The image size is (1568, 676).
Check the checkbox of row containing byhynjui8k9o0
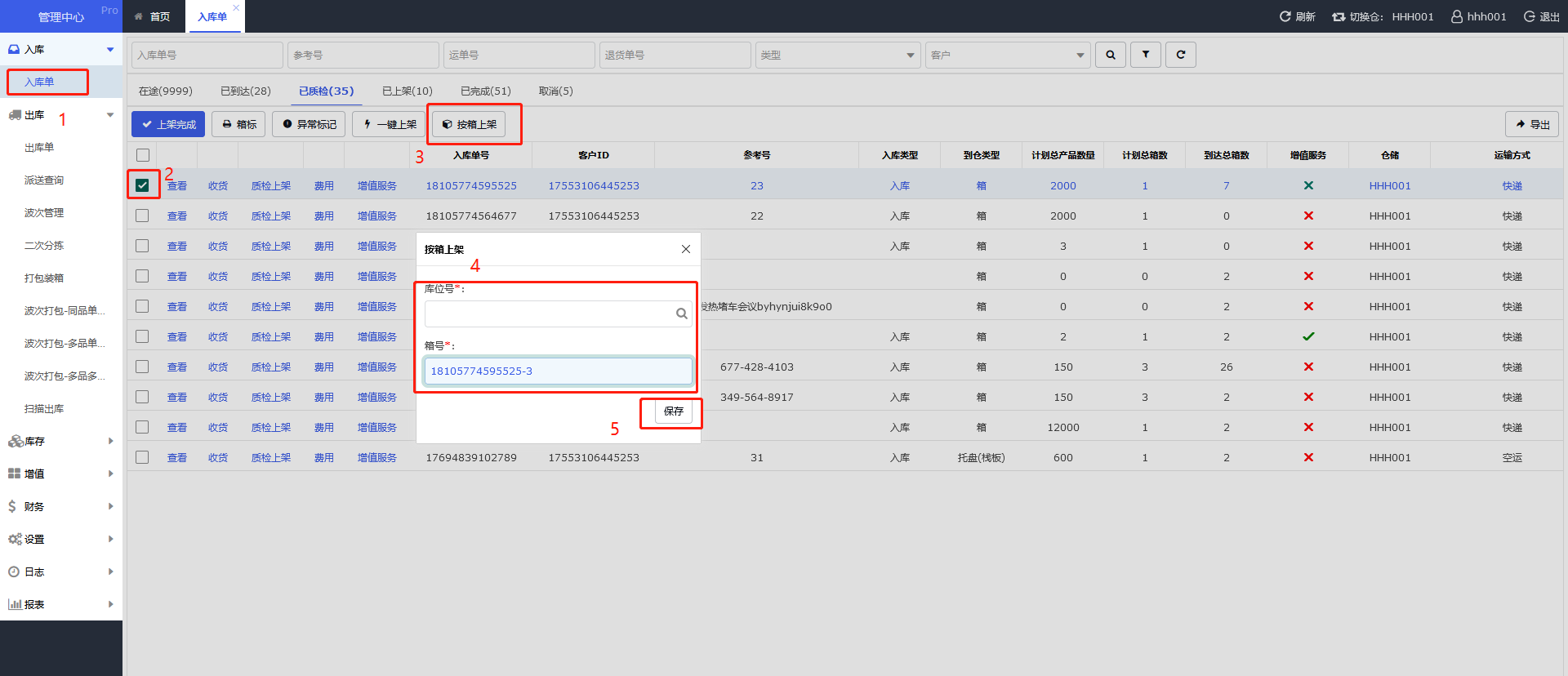[142, 306]
